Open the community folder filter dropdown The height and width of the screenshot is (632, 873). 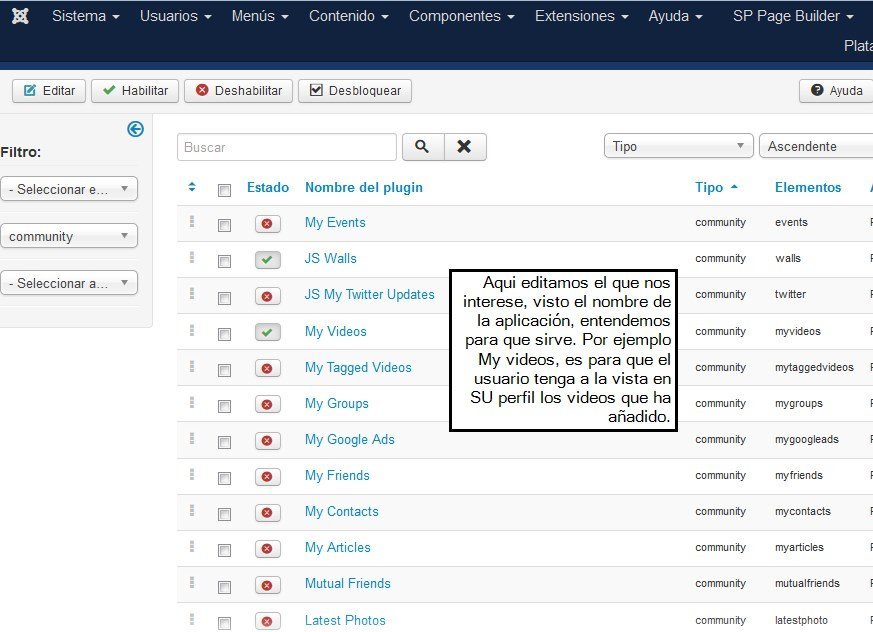click(x=68, y=236)
